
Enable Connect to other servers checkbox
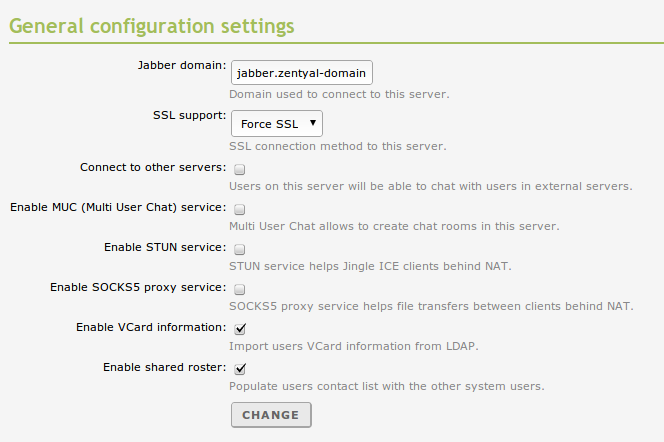[x=240, y=169]
